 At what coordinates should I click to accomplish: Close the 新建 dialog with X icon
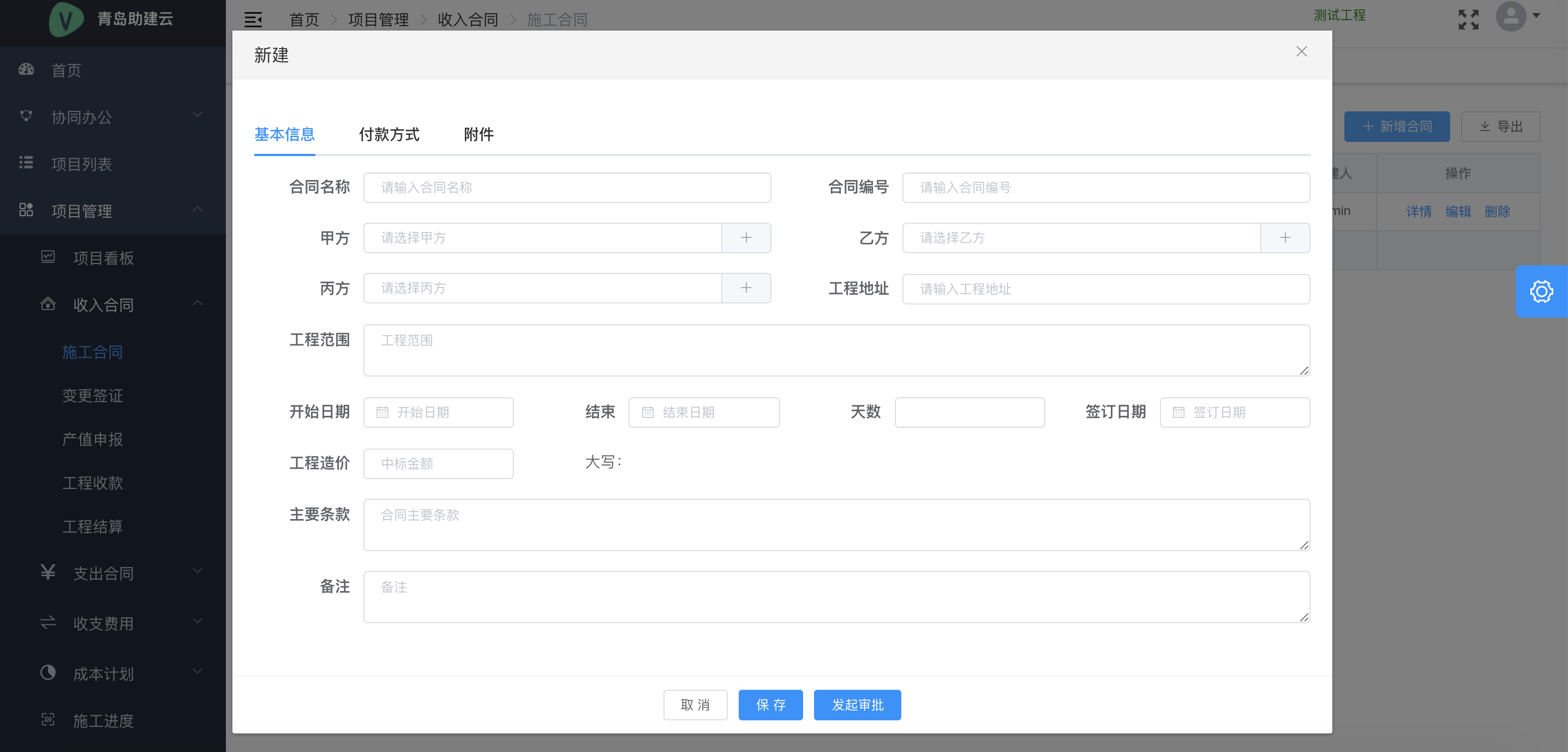(1301, 52)
